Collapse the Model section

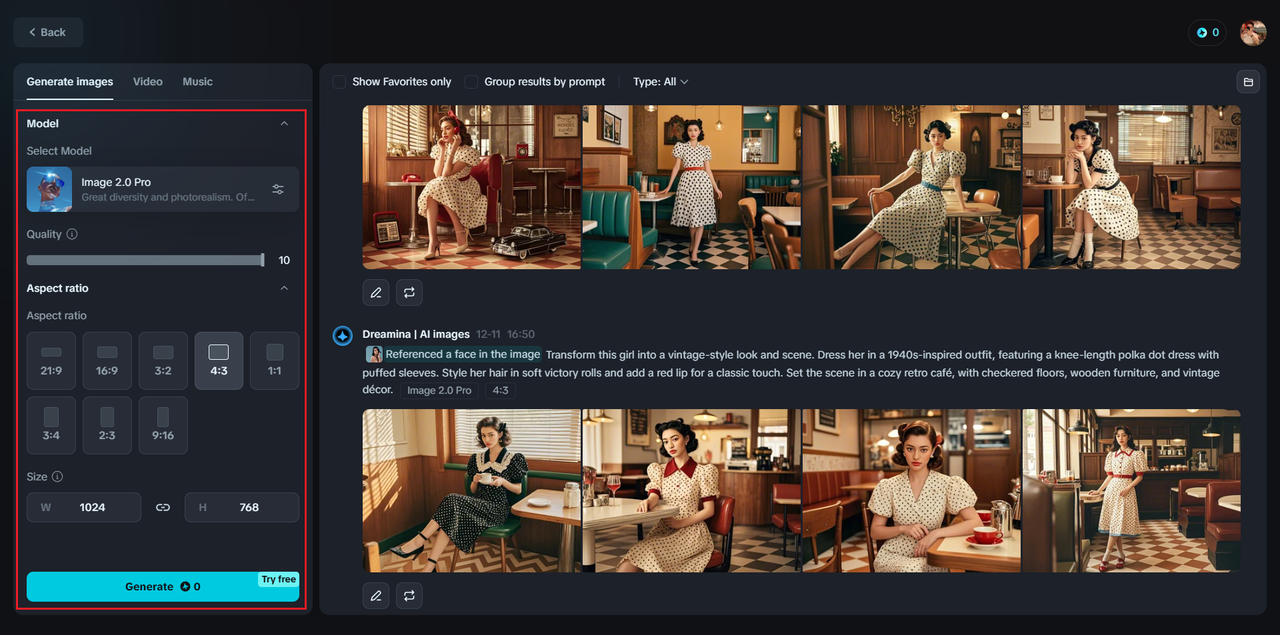[284, 124]
